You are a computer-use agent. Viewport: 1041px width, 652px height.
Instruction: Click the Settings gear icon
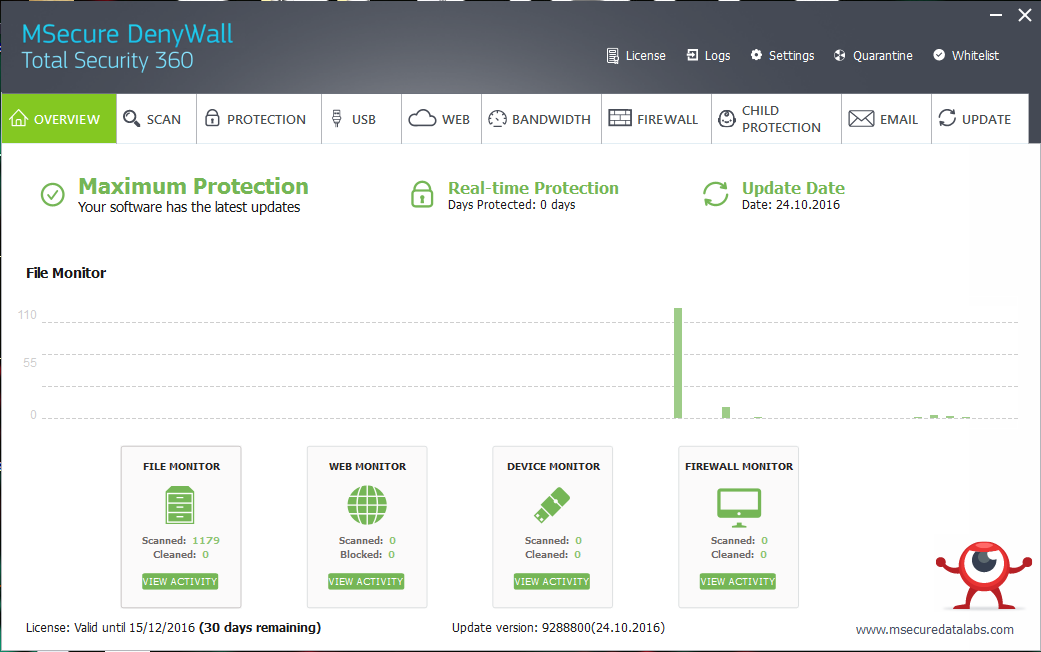point(756,55)
